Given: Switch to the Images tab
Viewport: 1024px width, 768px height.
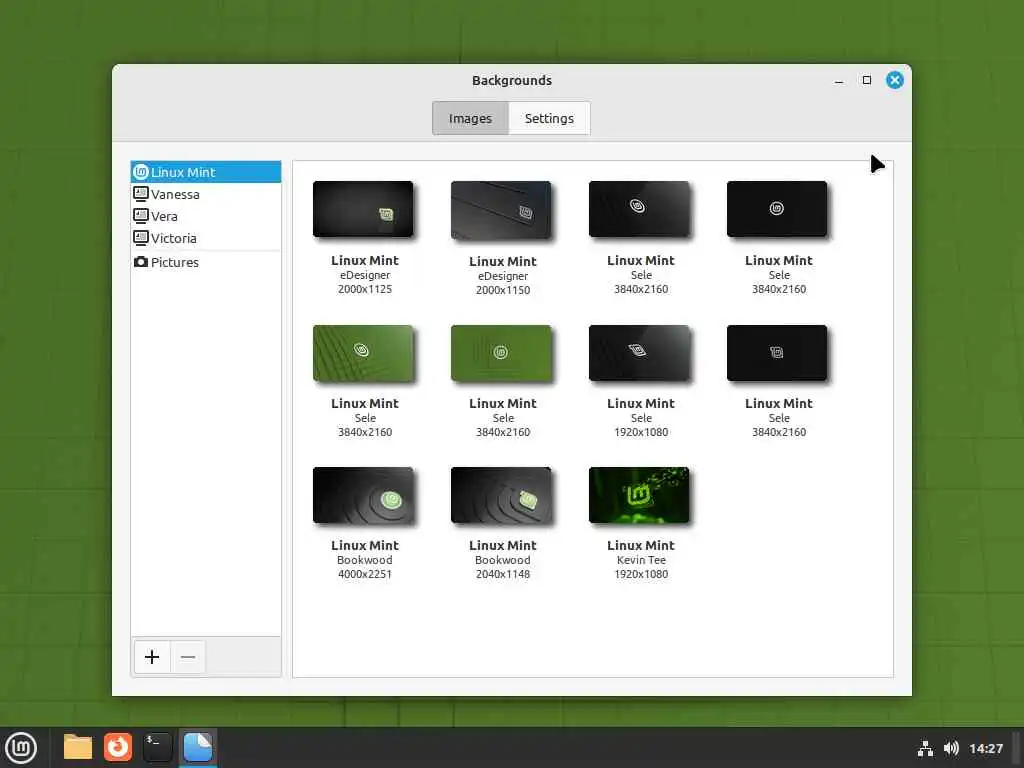Looking at the screenshot, I should point(470,118).
